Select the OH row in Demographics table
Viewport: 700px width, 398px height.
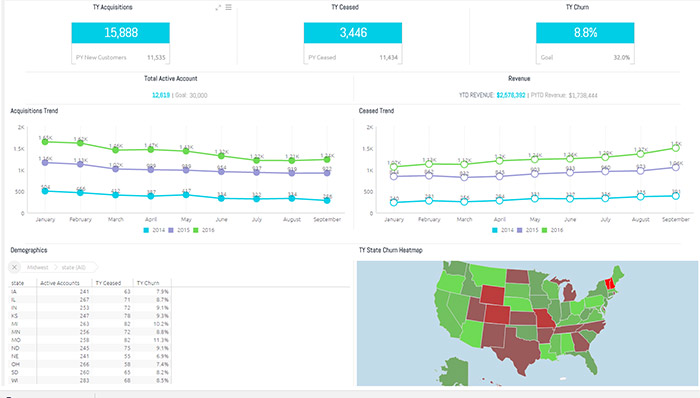coord(90,364)
